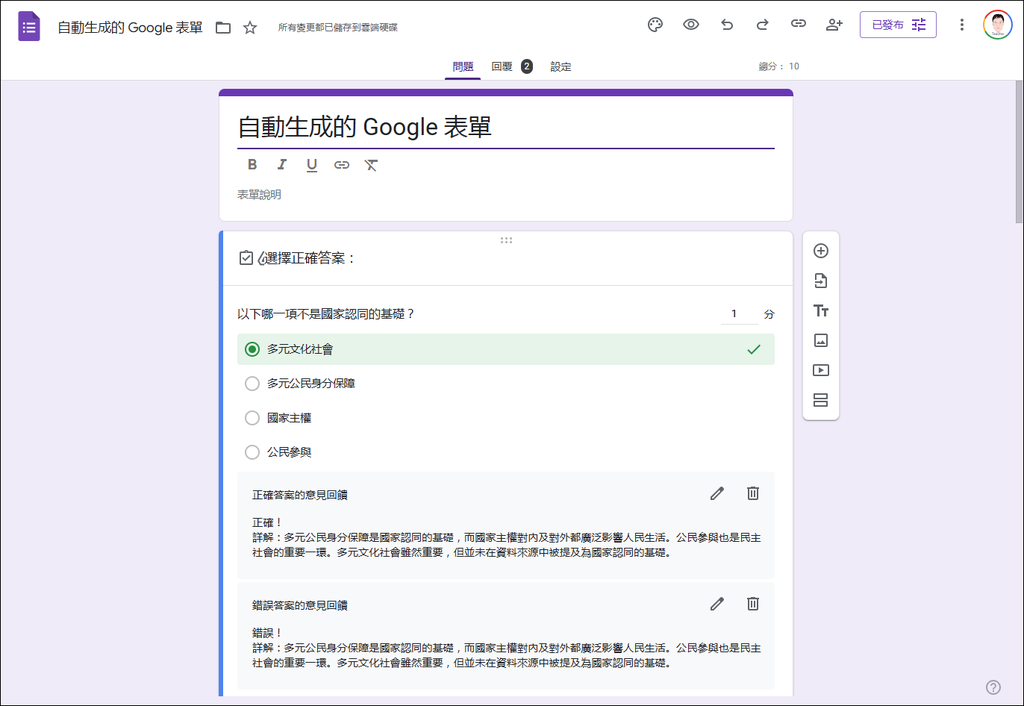Underline the form title
The height and width of the screenshot is (706, 1024).
312,165
